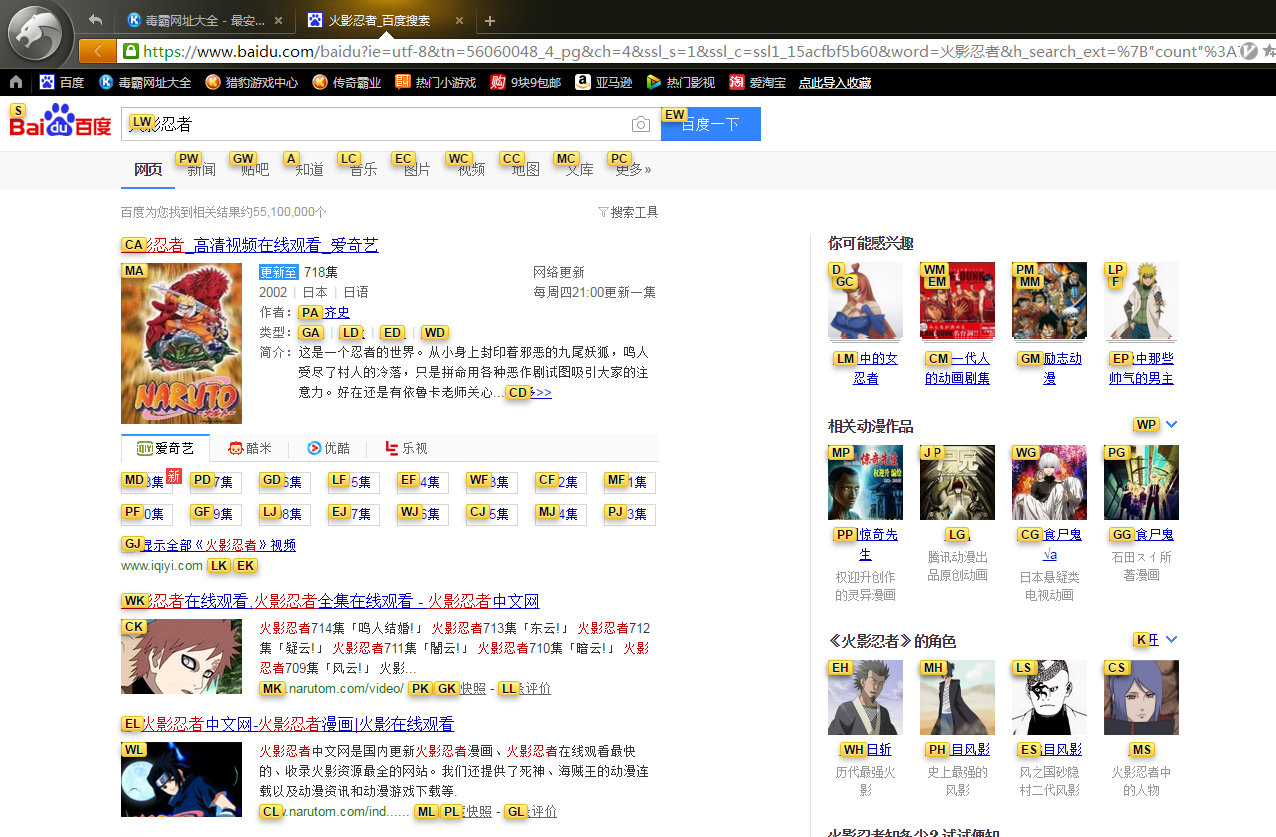Close the 火影忍者_百度搜索 tab
1276x837 pixels.
[458, 21]
